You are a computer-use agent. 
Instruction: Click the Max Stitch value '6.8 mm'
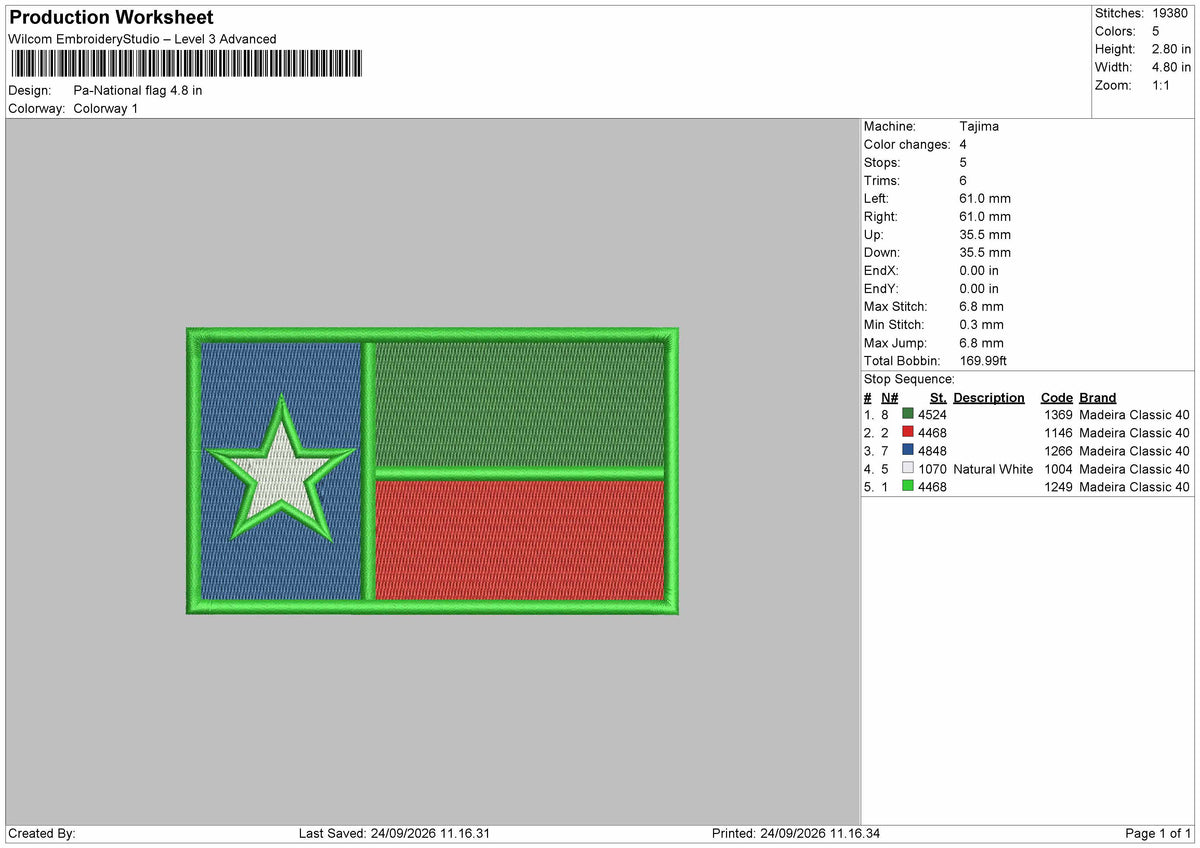(981, 306)
